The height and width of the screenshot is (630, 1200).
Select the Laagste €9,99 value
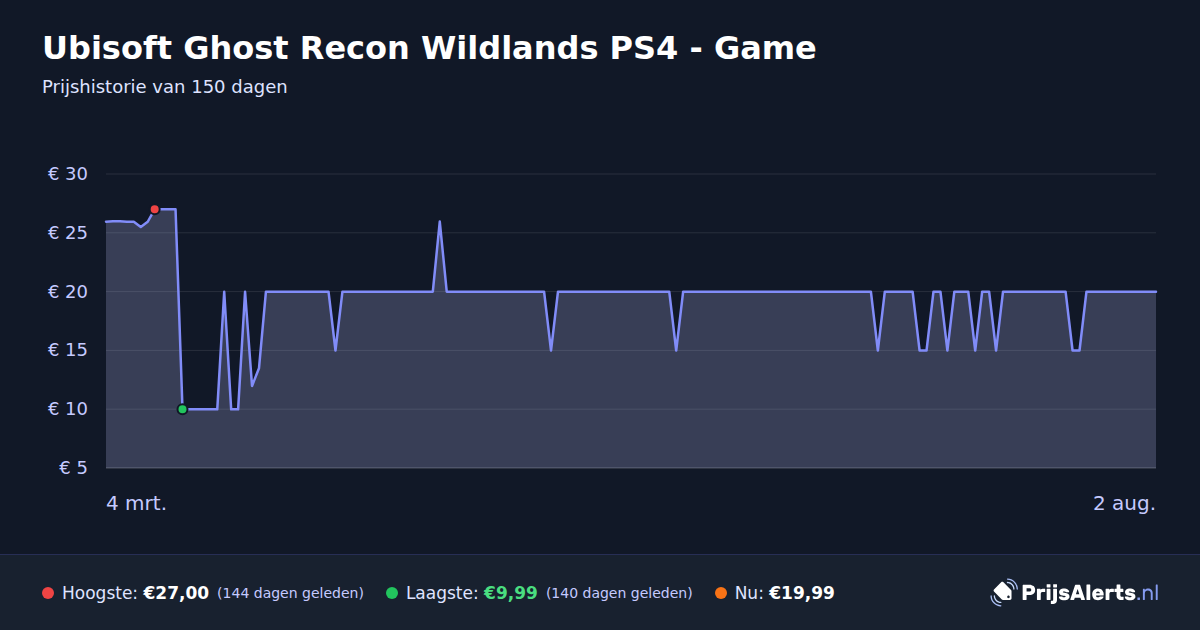coord(510,593)
